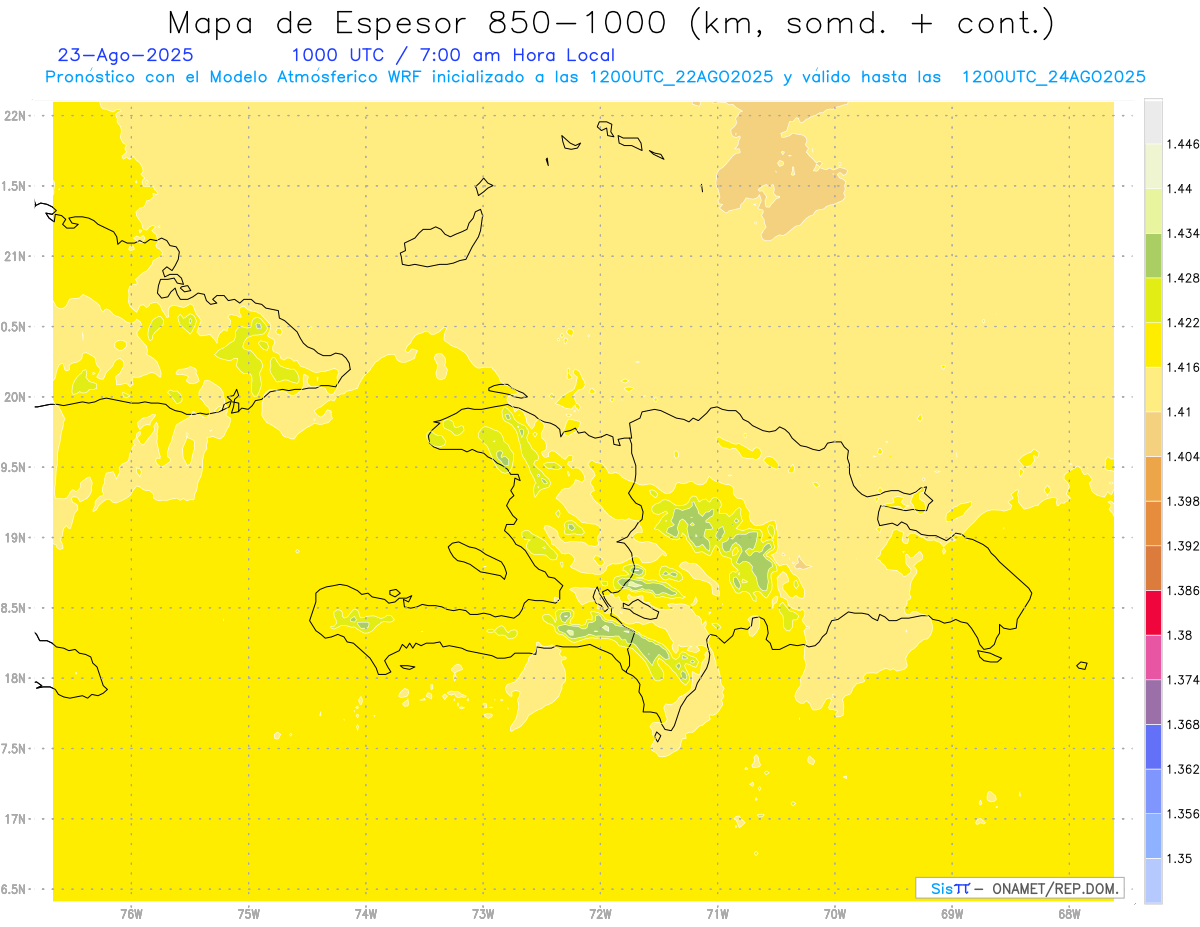Pick the pale yellow swatch between 1.41 and 1.416

[1153, 389]
